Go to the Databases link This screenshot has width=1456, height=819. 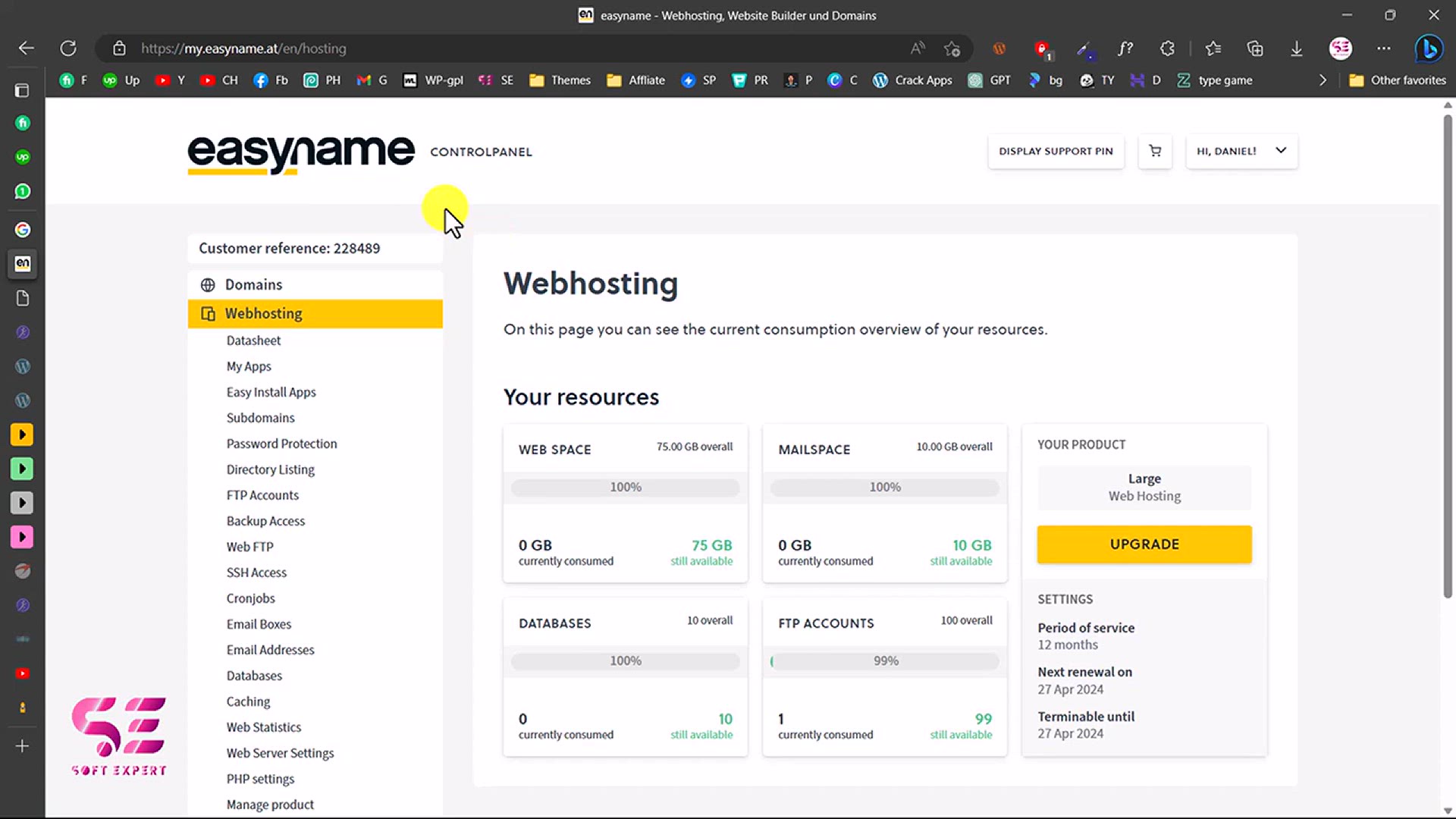pyautogui.click(x=254, y=676)
